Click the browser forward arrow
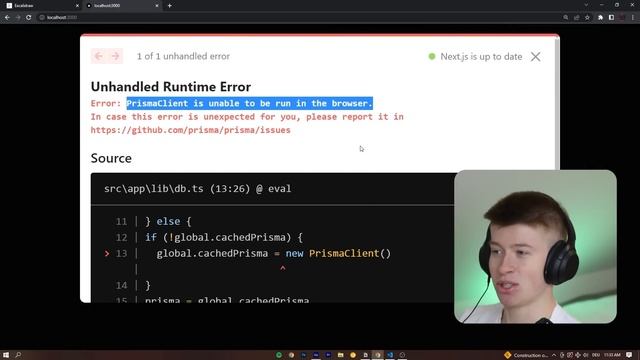This screenshot has width=640, height=360. 18,18
